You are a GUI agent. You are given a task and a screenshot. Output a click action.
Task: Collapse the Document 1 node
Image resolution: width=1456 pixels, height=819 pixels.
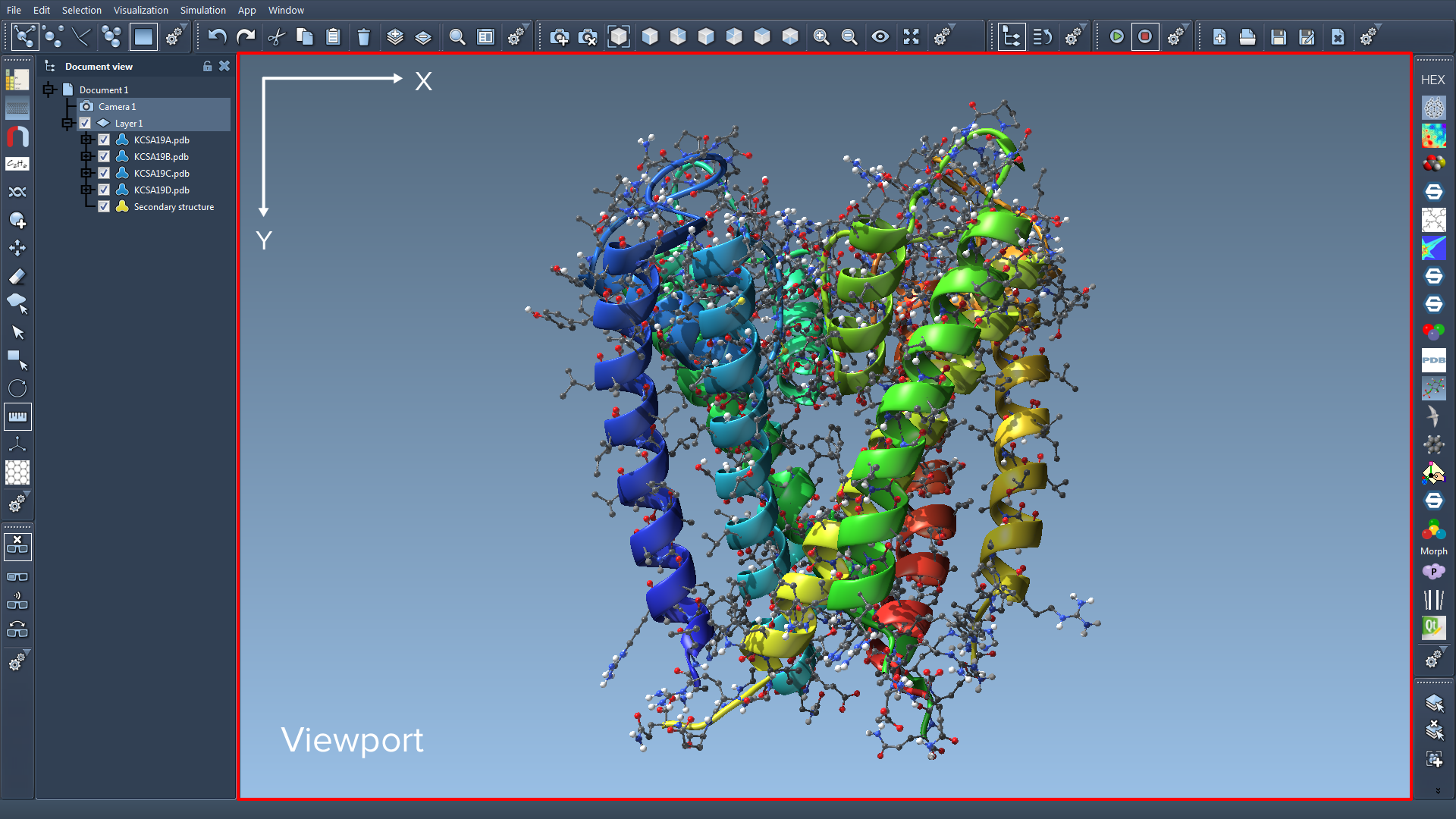click(49, 89)
